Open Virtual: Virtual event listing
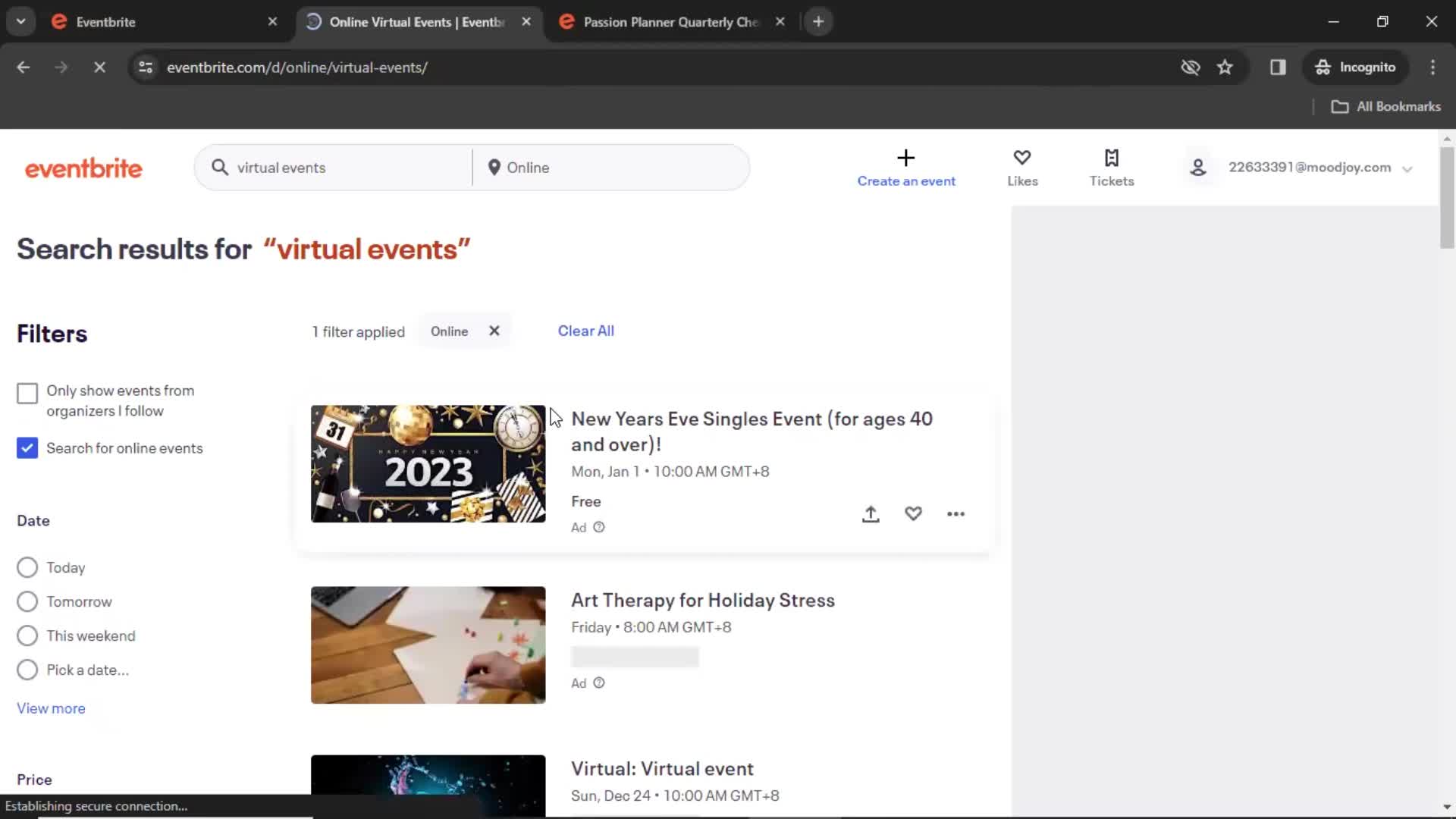 [662, 769]
